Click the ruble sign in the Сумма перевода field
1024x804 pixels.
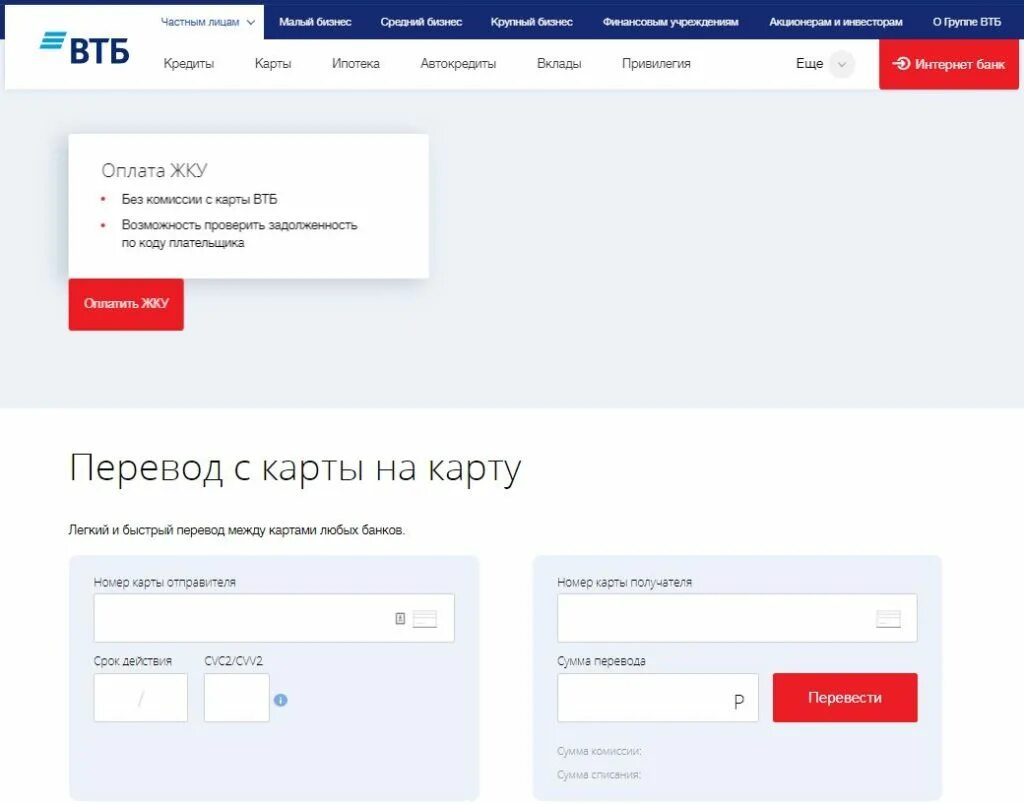pyautogui.click(x=739, y=701)
